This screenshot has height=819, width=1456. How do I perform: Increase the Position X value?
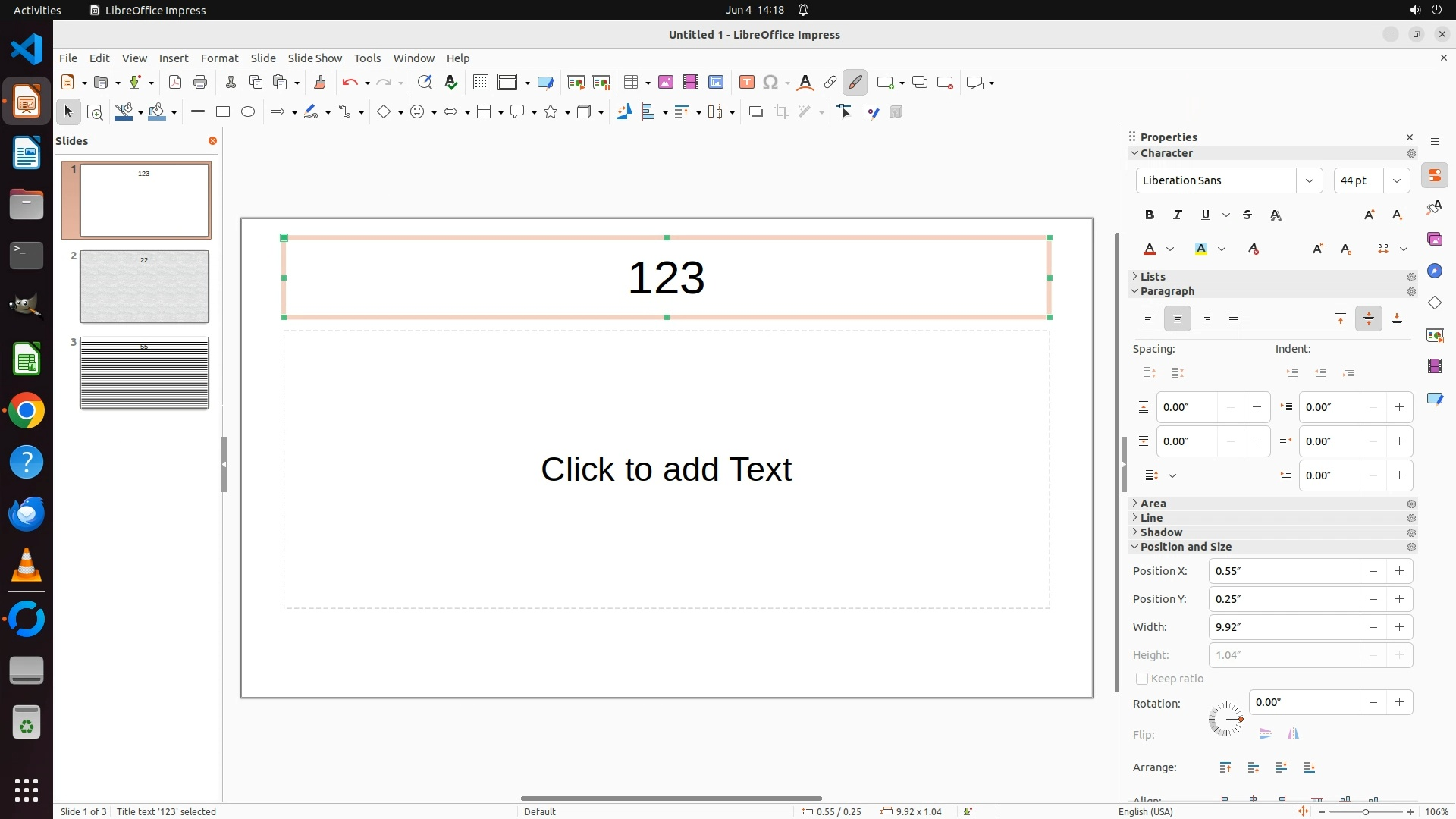click(x=1399, y=571)
